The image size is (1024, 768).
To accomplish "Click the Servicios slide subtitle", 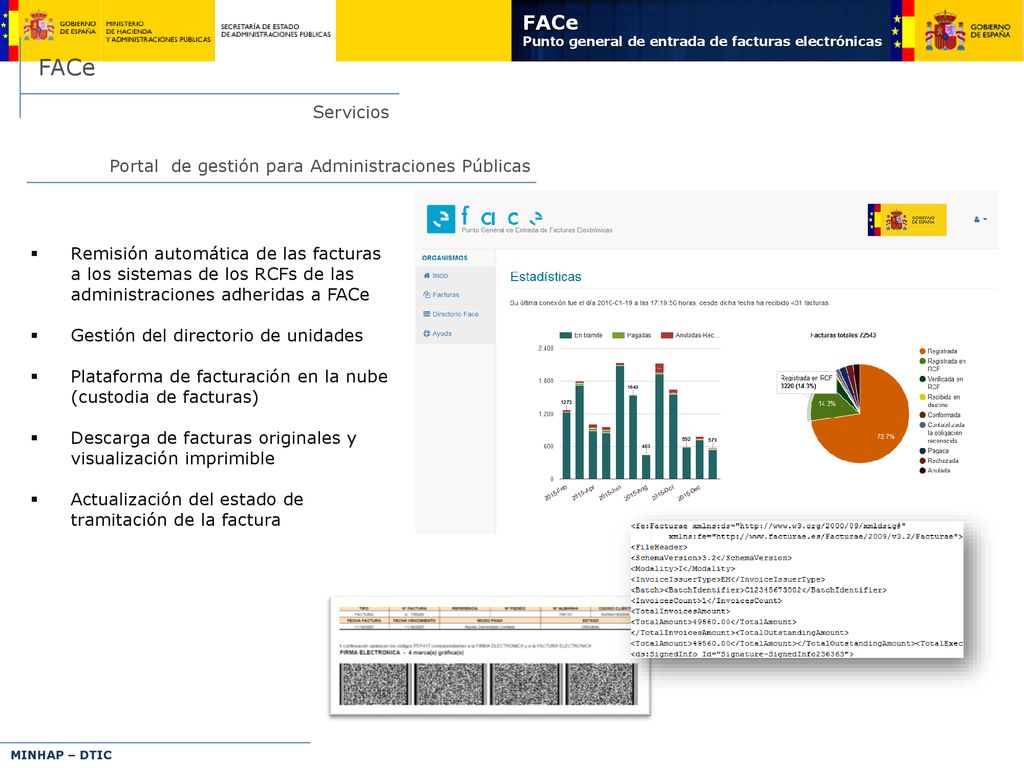I will tap(351, 112).
